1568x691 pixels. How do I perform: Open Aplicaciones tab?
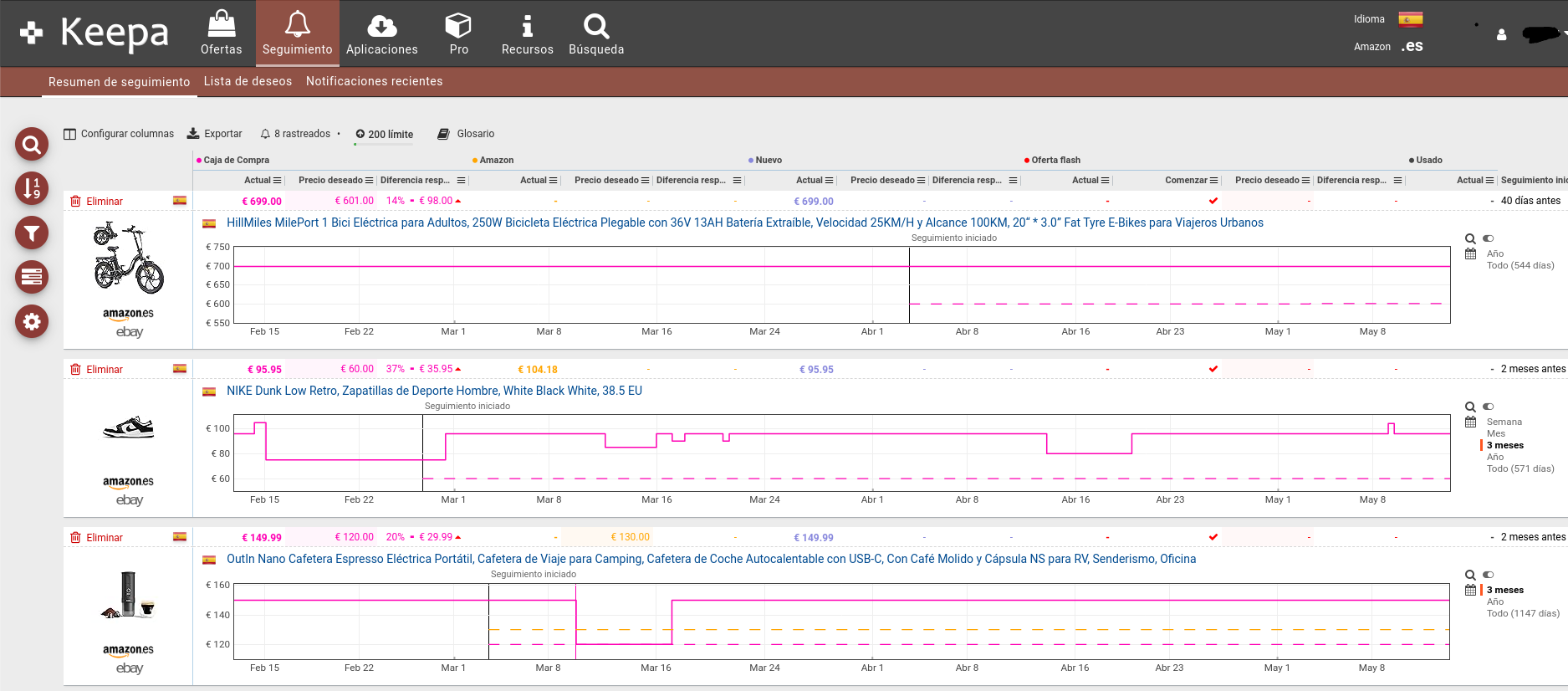coord(382,33)
